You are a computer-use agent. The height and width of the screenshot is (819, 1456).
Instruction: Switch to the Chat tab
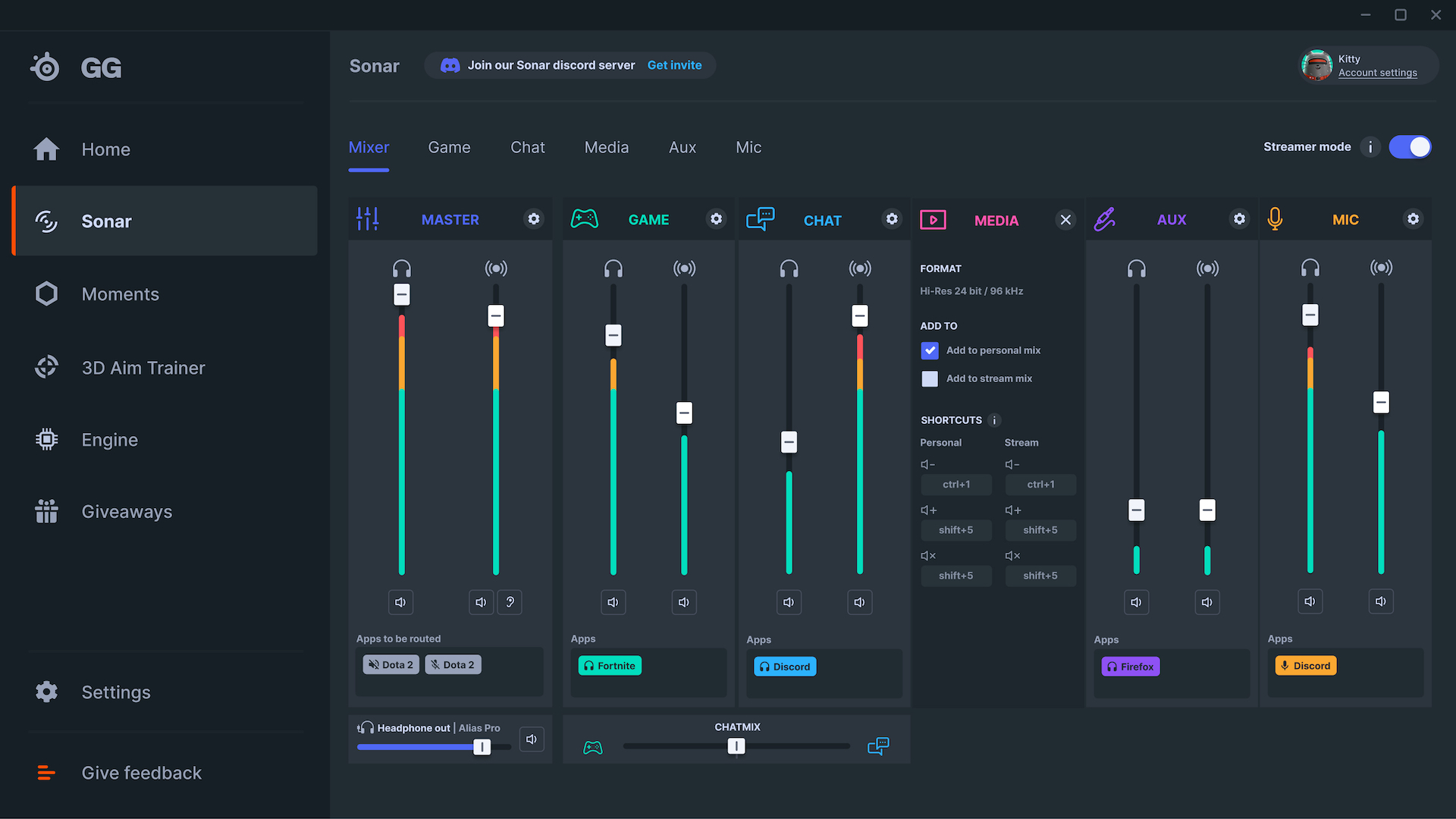528,148
